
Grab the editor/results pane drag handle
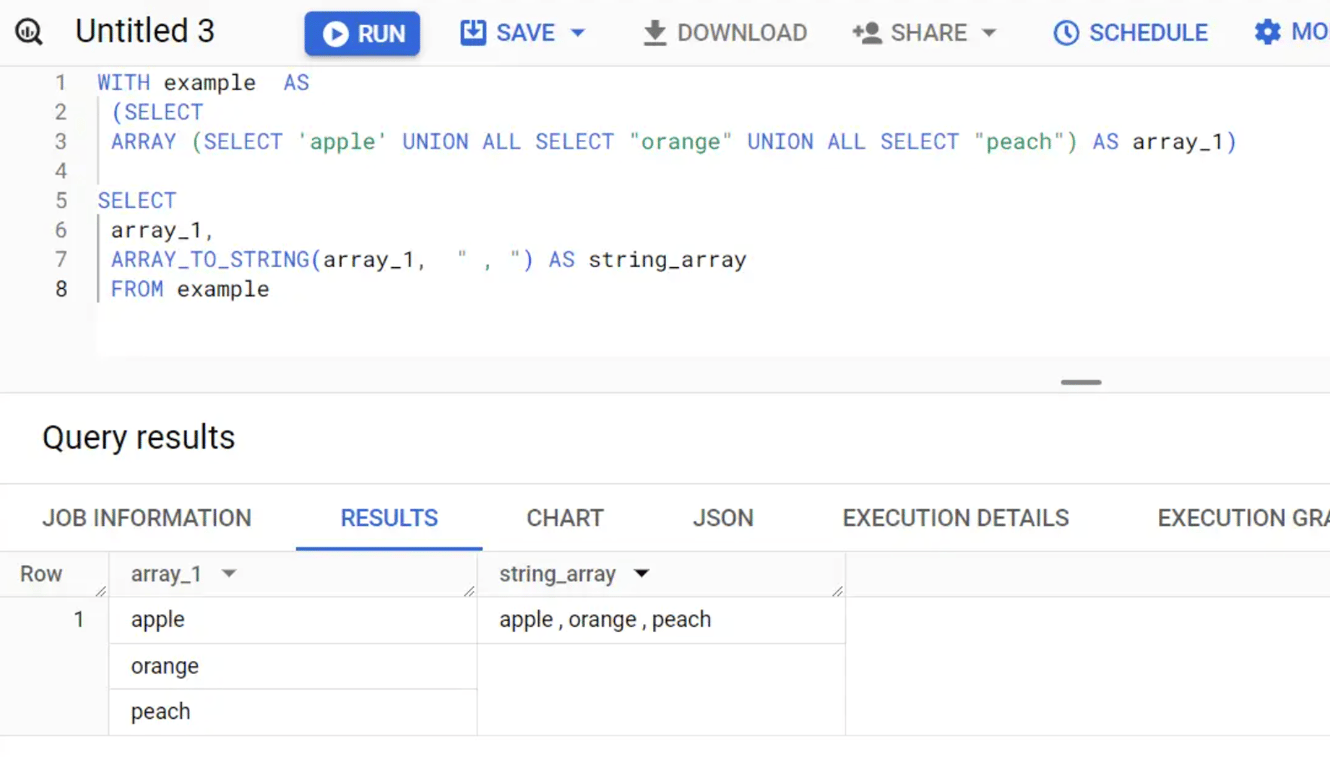[1081, 382]
